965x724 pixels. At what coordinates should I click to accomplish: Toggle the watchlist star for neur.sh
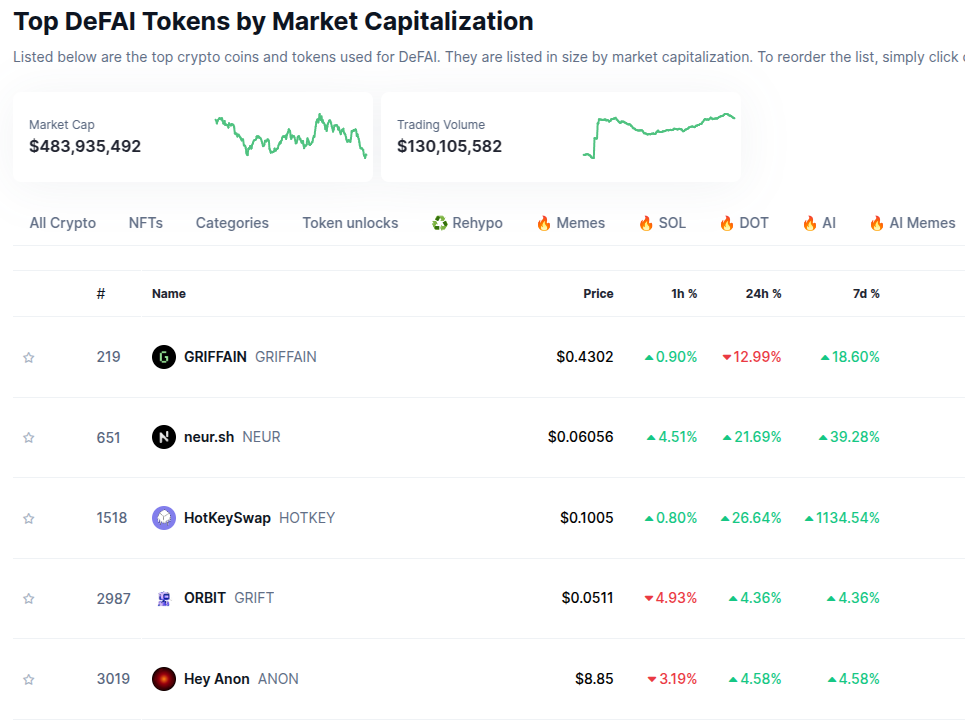(29, 437)
